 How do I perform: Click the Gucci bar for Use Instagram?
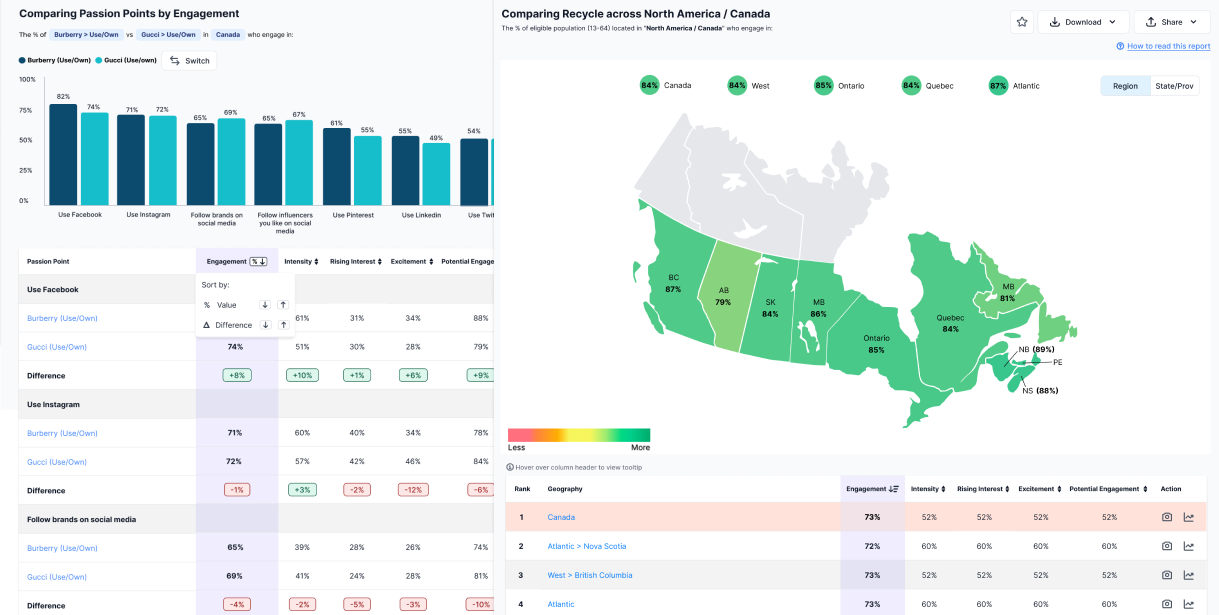coord(163,161)
